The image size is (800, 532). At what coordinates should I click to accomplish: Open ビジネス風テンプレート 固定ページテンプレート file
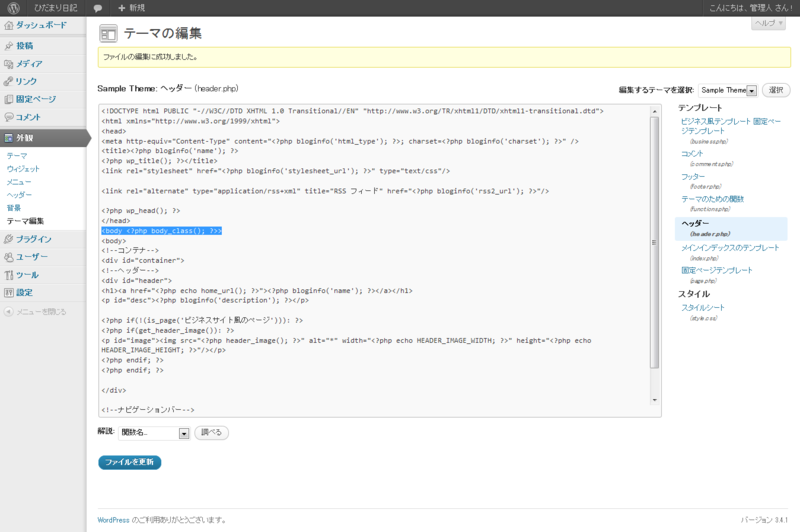[731, 126]
